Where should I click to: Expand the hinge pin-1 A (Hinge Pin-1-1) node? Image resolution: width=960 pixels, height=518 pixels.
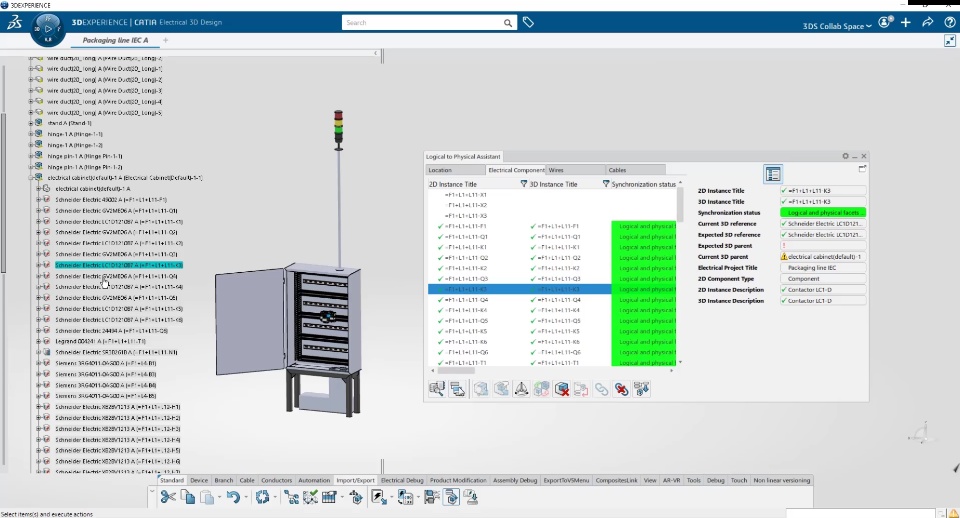click(31, 156)
